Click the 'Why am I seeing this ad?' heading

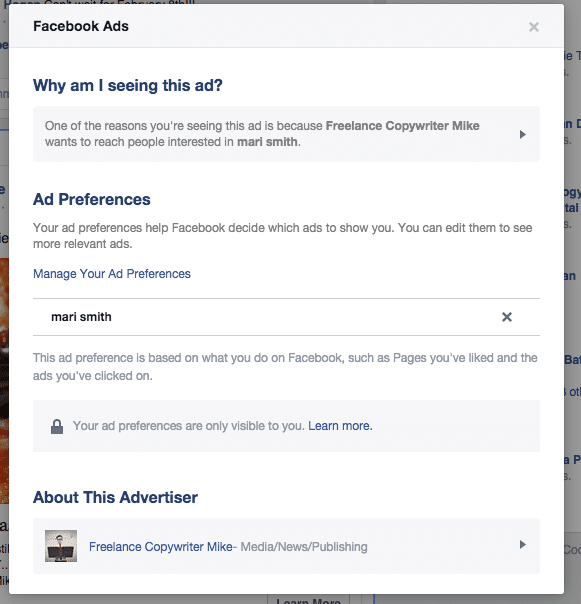coord(128,86)
